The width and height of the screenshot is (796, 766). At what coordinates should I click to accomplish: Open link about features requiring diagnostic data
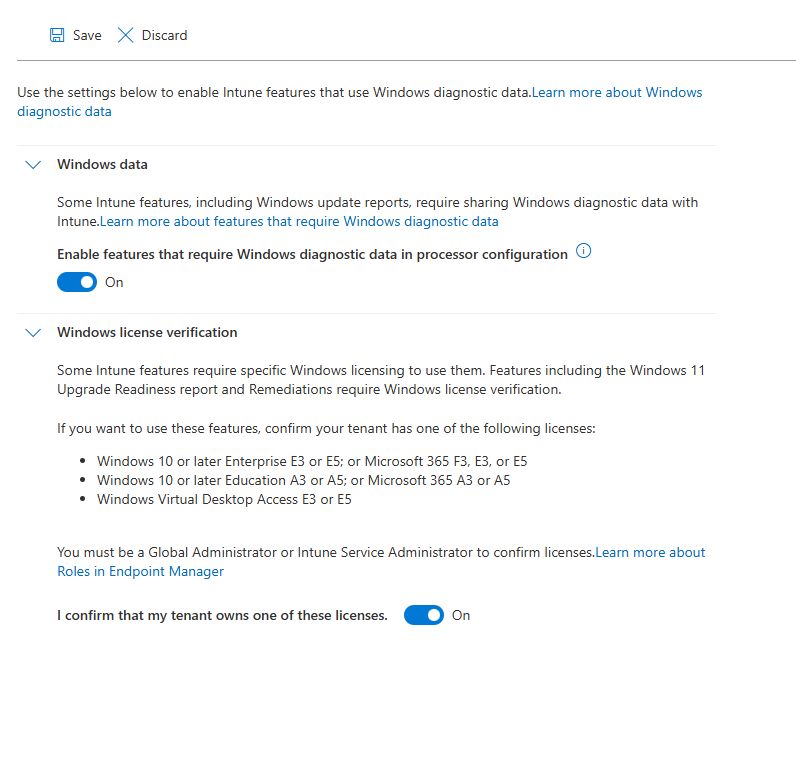point(299,221)
